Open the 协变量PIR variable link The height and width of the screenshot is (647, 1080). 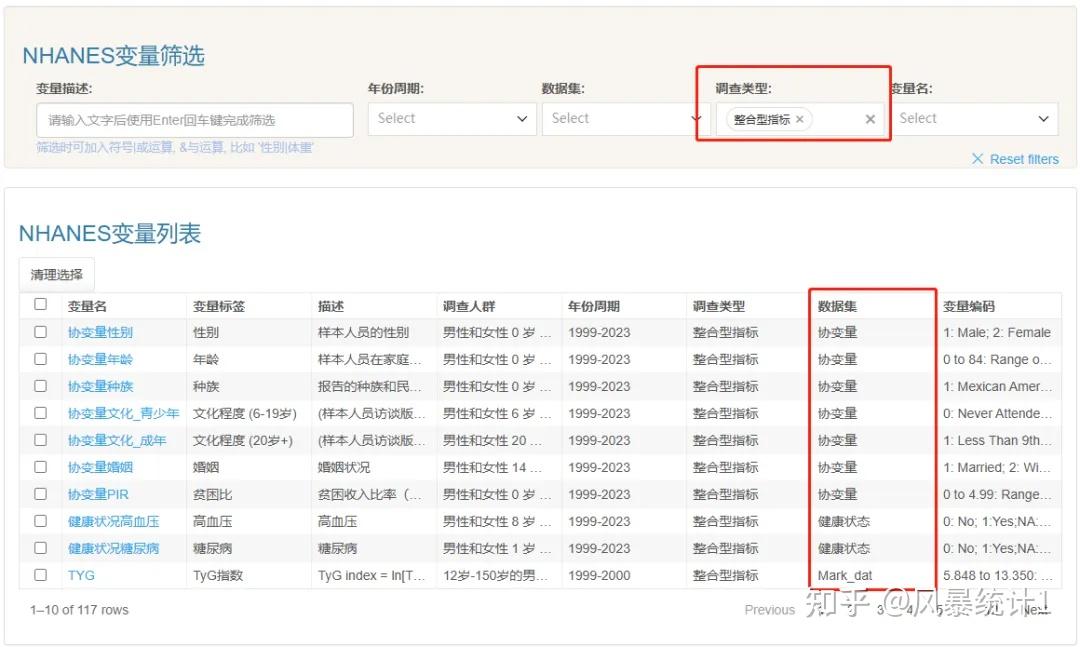[97, 494]
